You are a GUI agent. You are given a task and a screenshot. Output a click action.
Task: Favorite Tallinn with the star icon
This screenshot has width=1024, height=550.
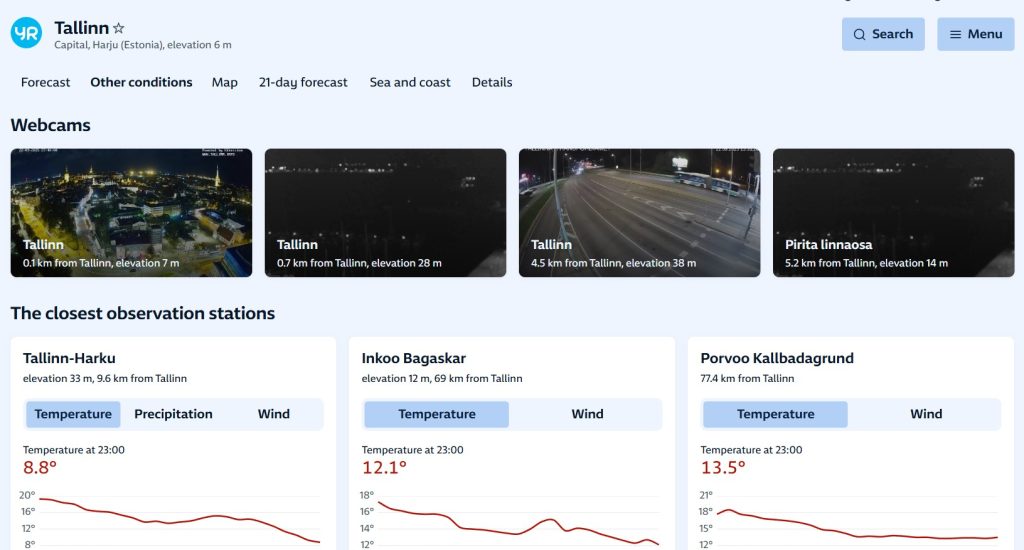[x=119, y=29]
